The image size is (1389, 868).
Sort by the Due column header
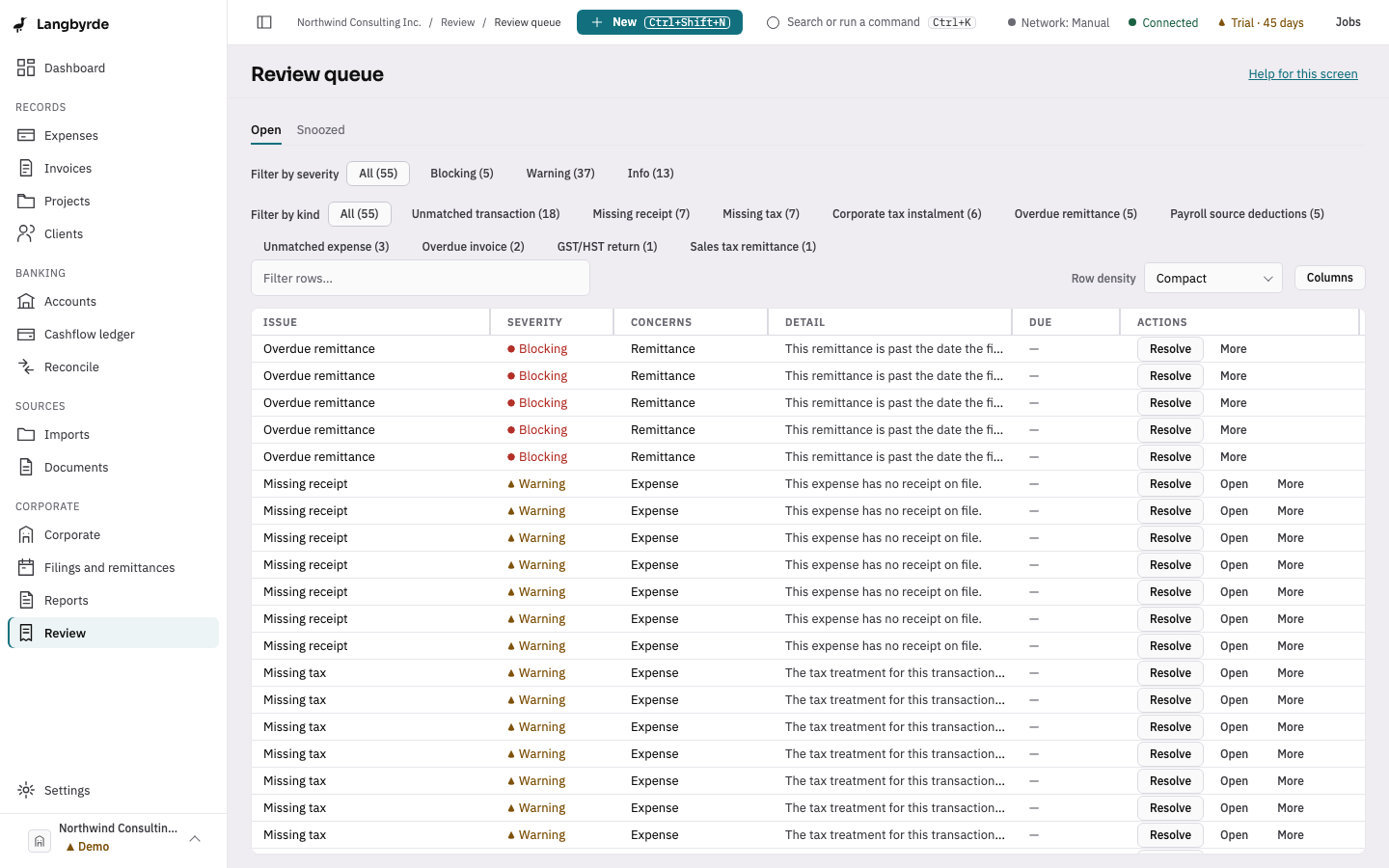click(1066, 322)
